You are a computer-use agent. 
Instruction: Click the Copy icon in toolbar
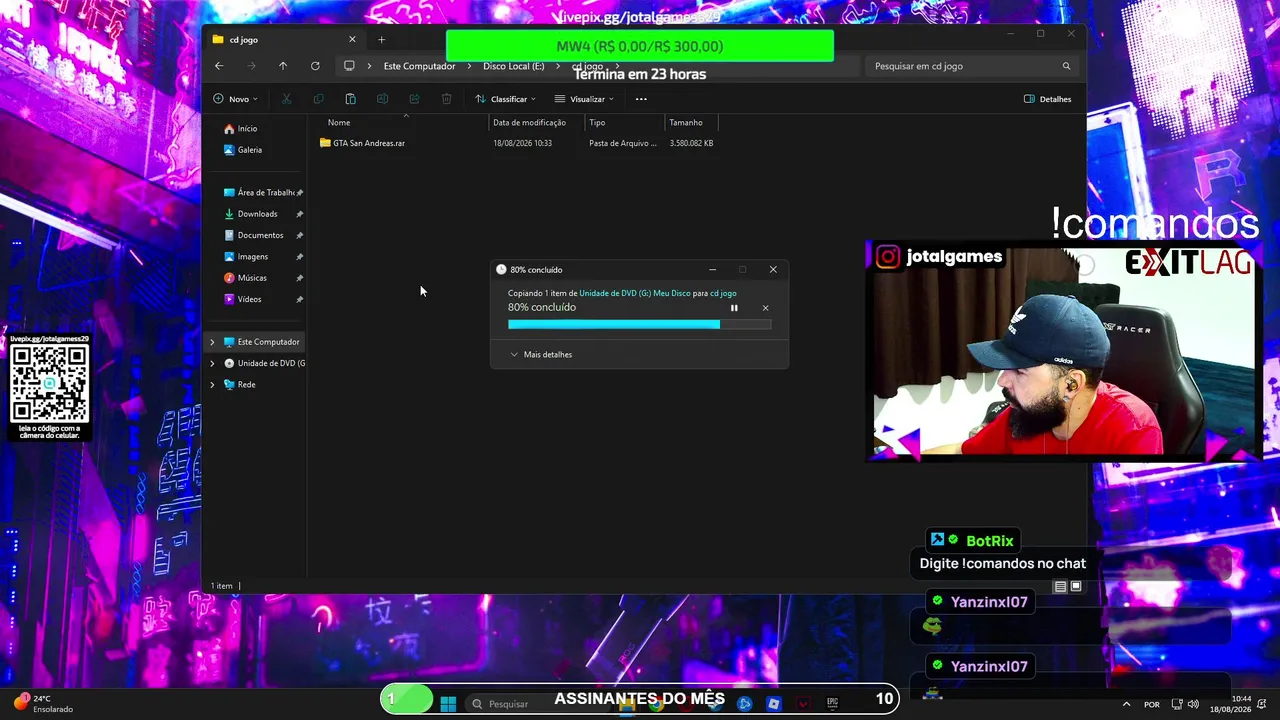click(x=318, y=99)
